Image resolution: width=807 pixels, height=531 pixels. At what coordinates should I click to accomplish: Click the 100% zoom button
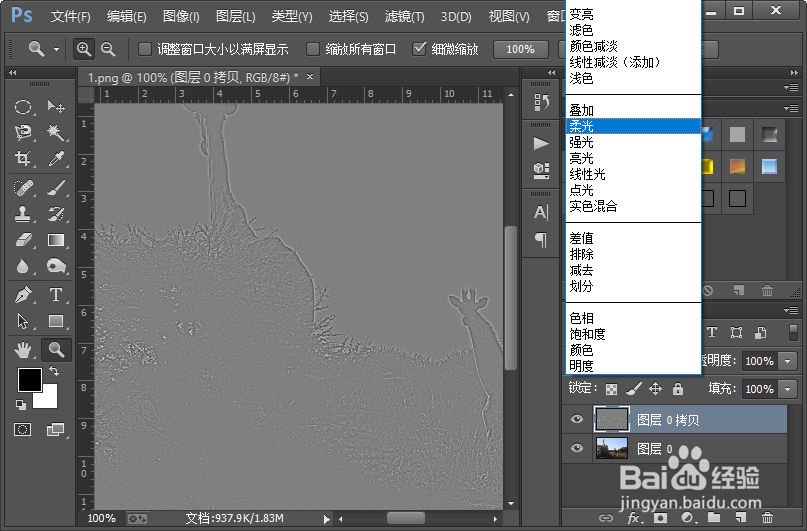pos(520,49)
